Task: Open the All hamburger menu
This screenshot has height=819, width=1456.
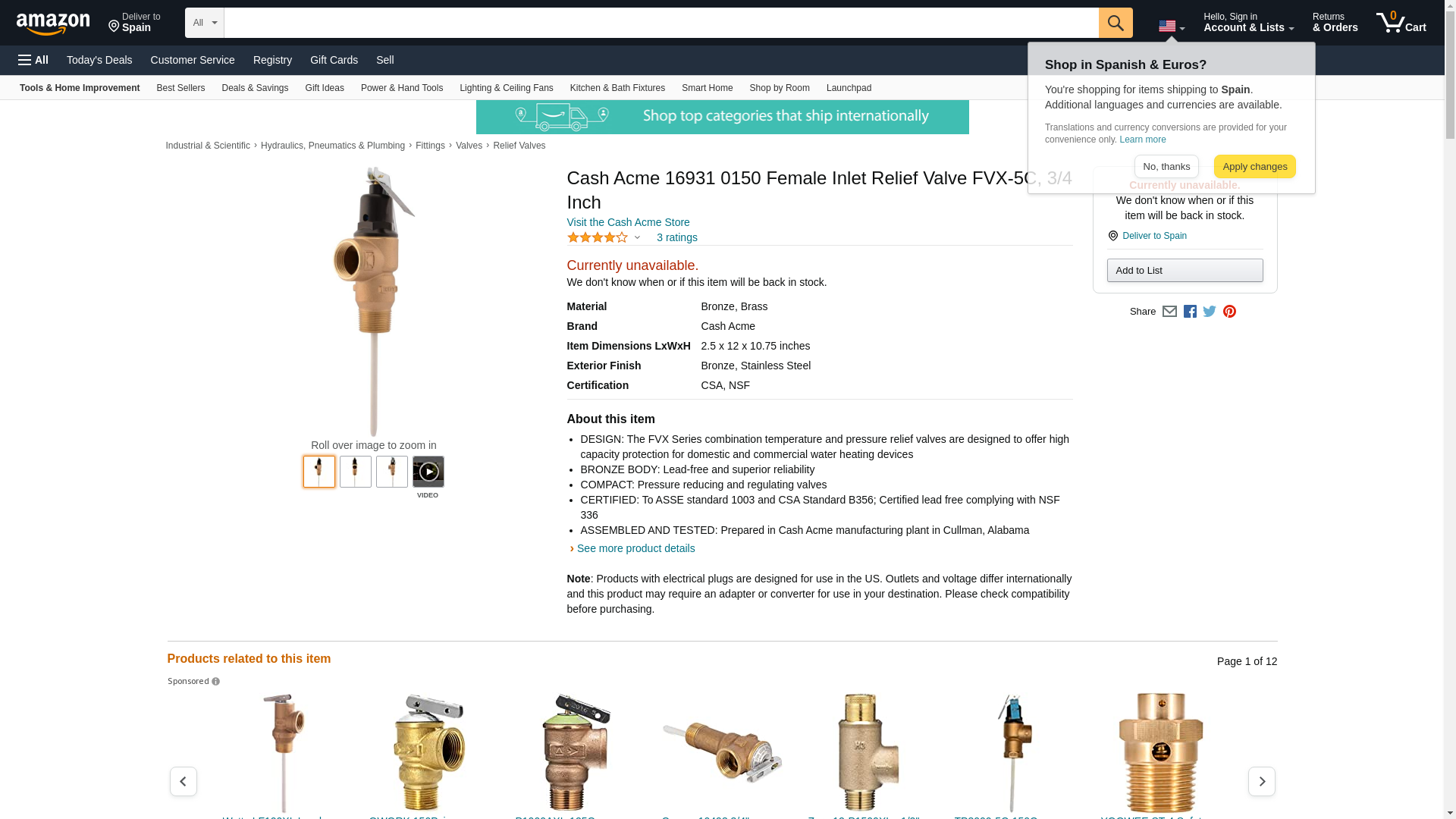Action: [33, 60]
